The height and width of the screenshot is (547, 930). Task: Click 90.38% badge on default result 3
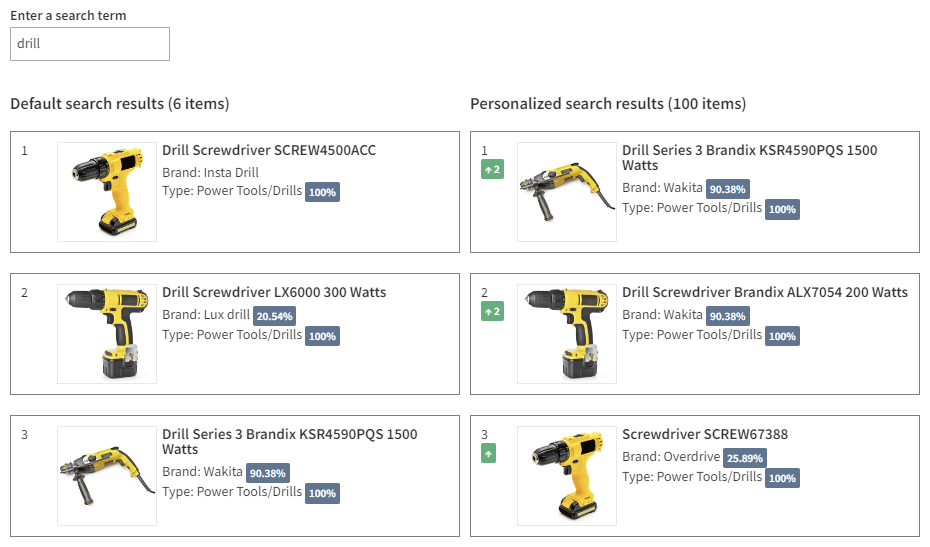pyautogui.click(x=268, y=473)
